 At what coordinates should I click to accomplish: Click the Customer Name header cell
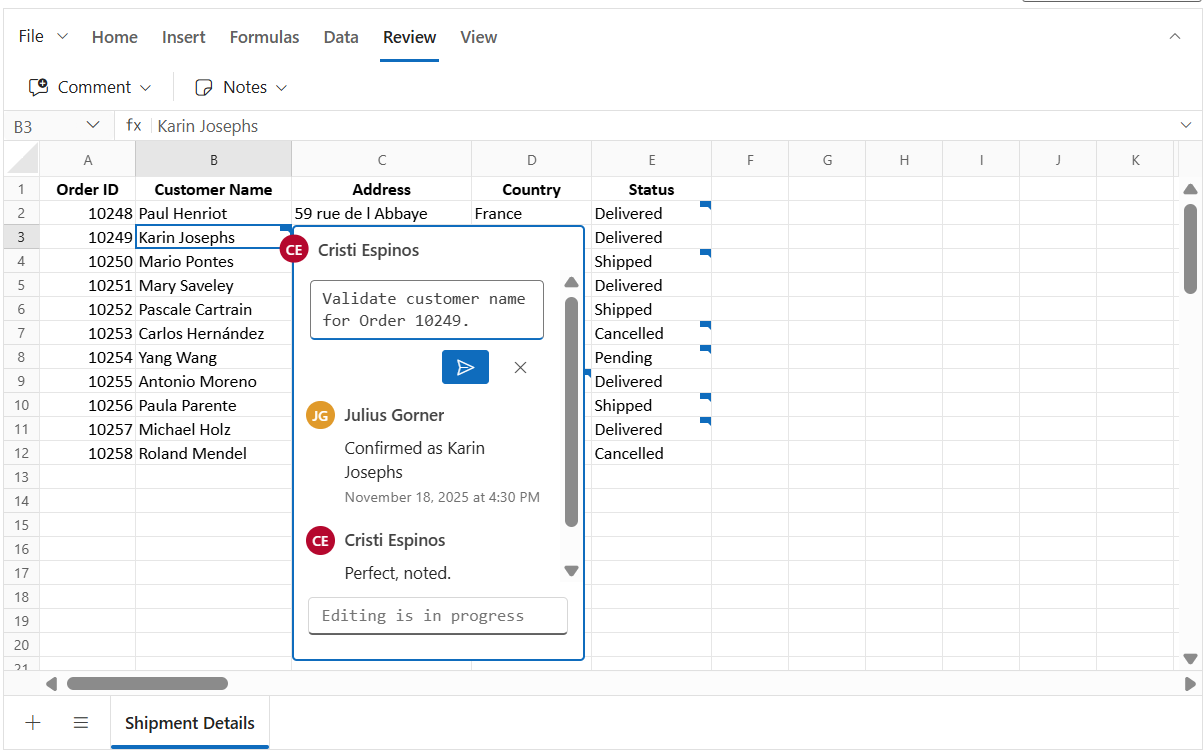[x=213, y=189]
